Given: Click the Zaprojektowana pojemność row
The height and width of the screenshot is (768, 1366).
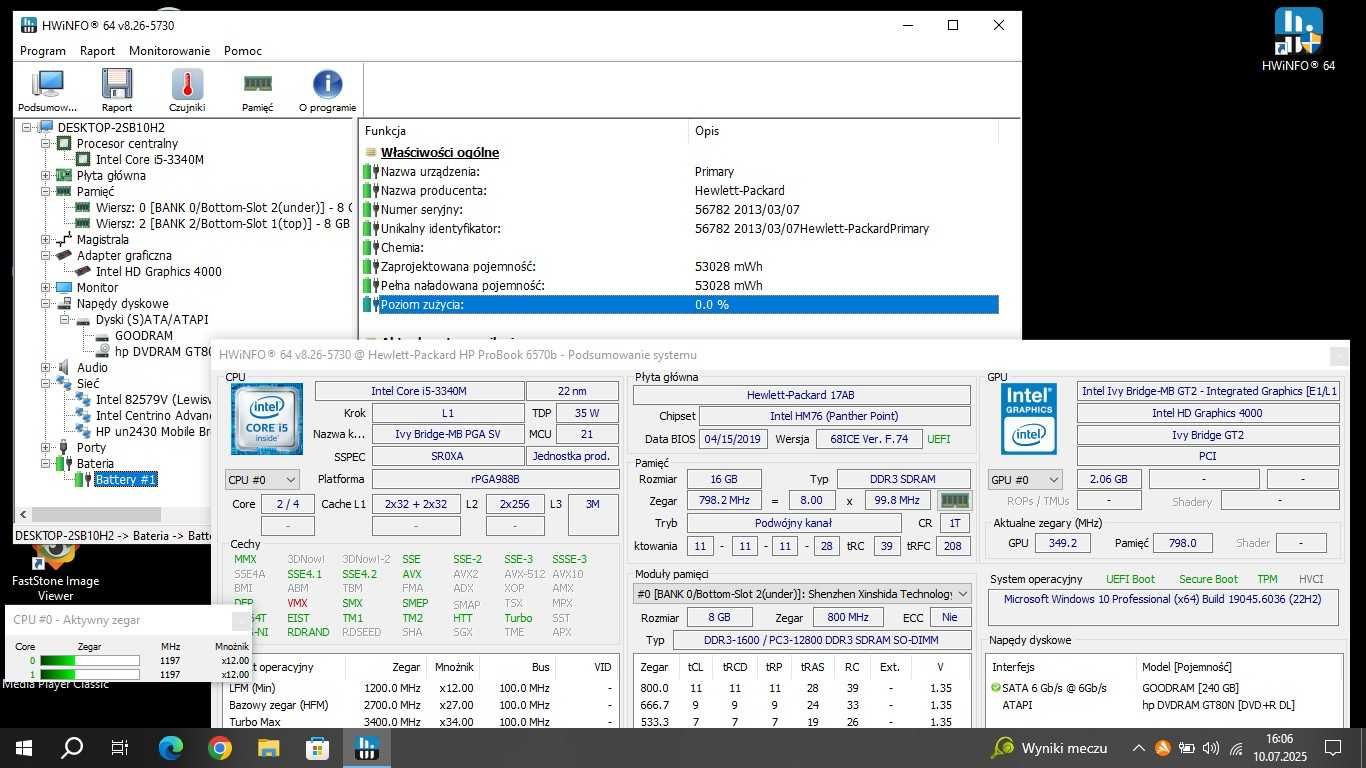Looking at the screenshot, I should [680, 267].
